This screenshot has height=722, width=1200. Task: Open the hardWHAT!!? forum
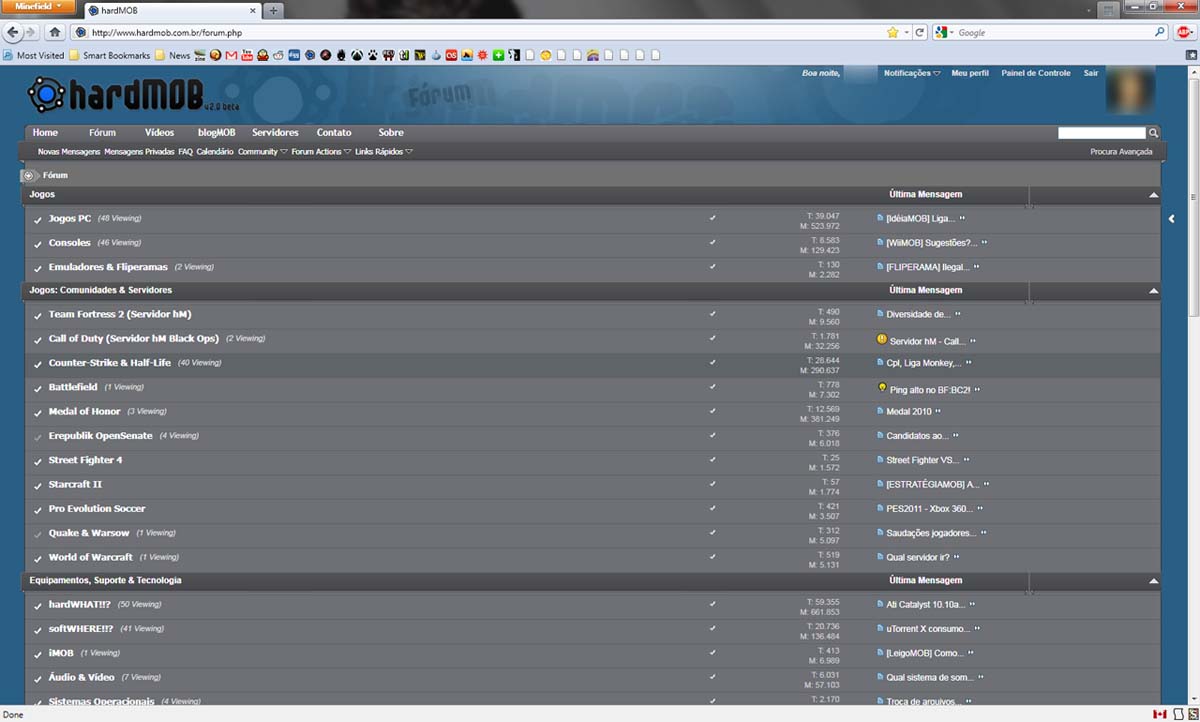pos(78,604)
